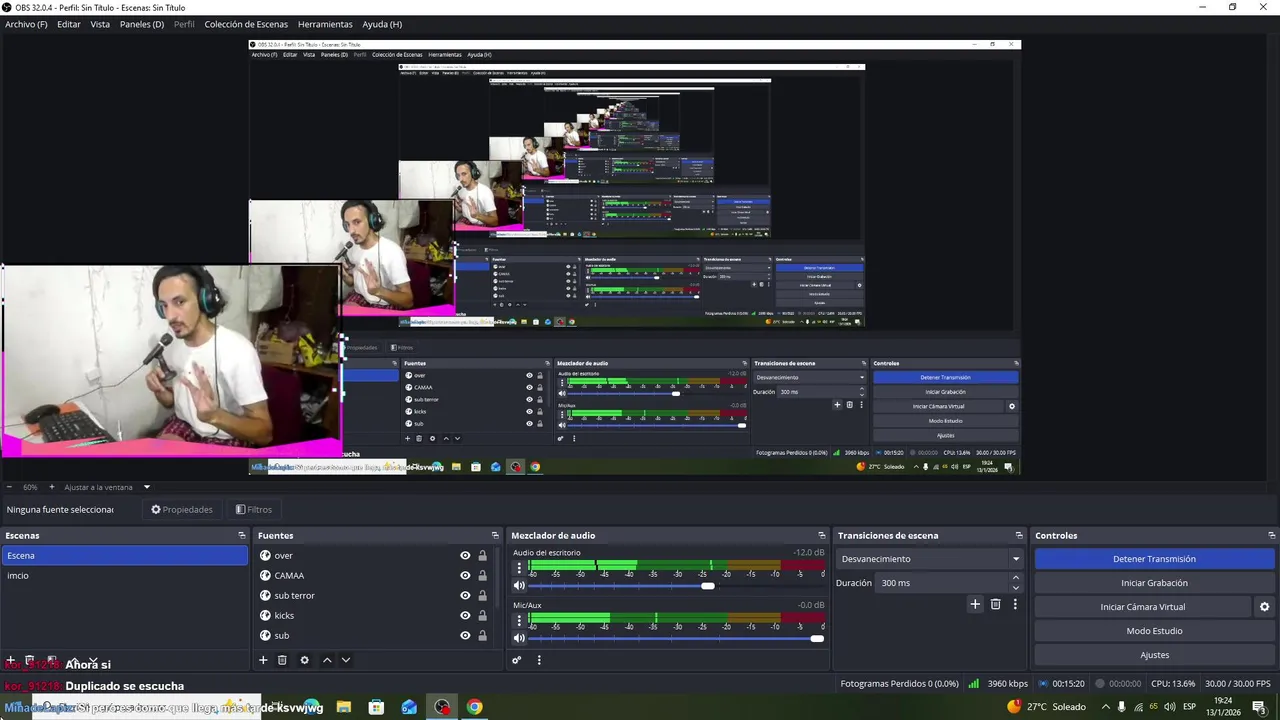Screen dimensions: 1280x720
Task: Toggle the lock on the CAMAA source
Action: tap(482, 576)
